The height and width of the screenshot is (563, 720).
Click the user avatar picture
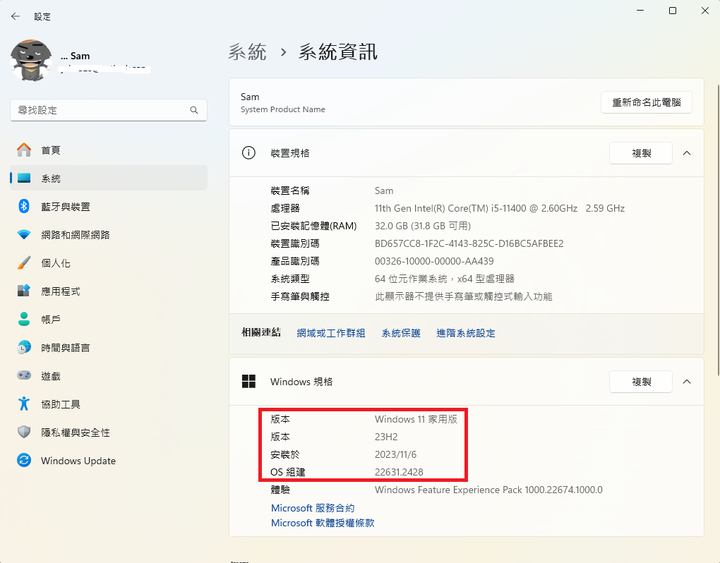point(31,60)
